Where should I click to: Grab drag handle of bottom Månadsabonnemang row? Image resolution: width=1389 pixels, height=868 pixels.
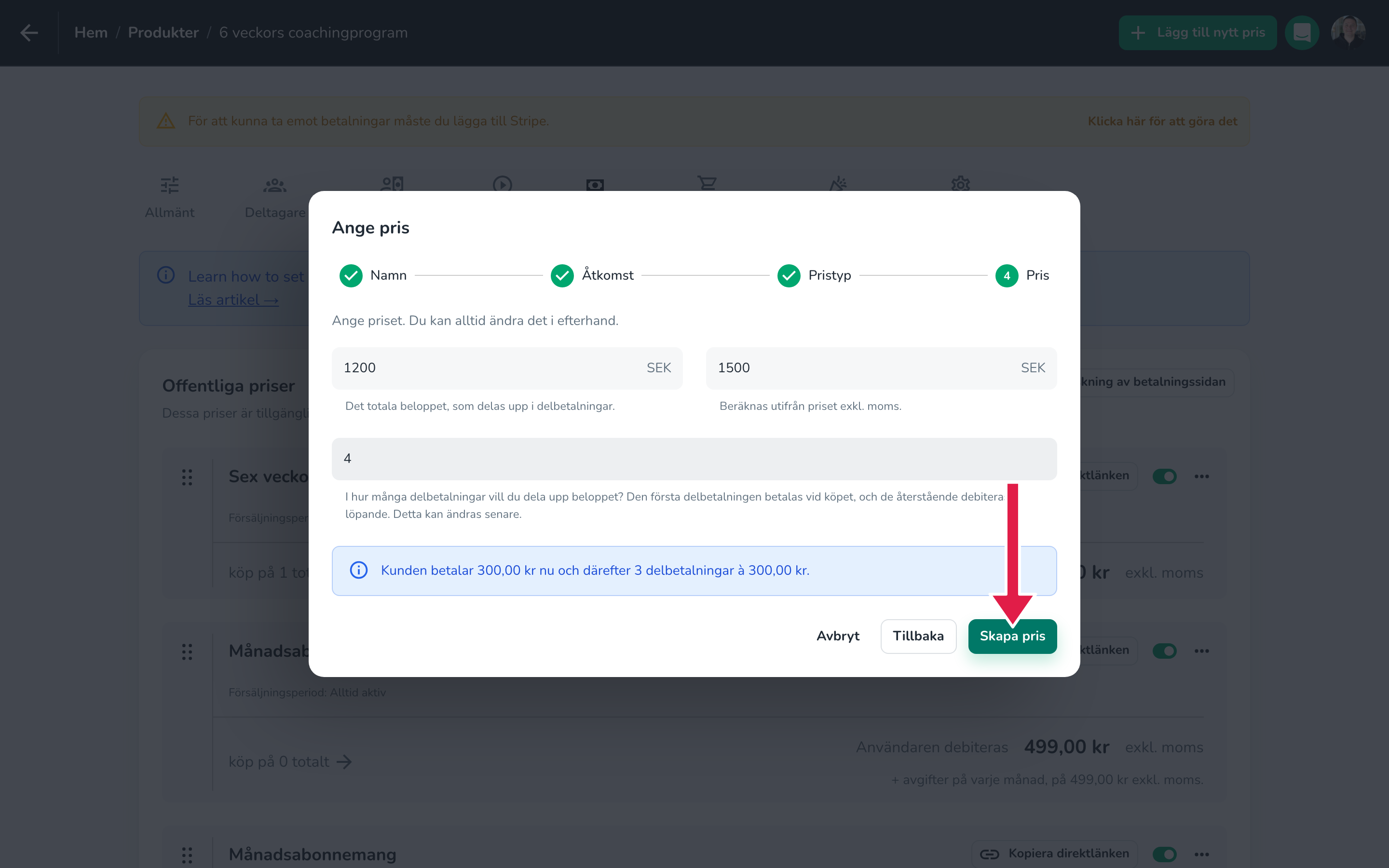187,855
